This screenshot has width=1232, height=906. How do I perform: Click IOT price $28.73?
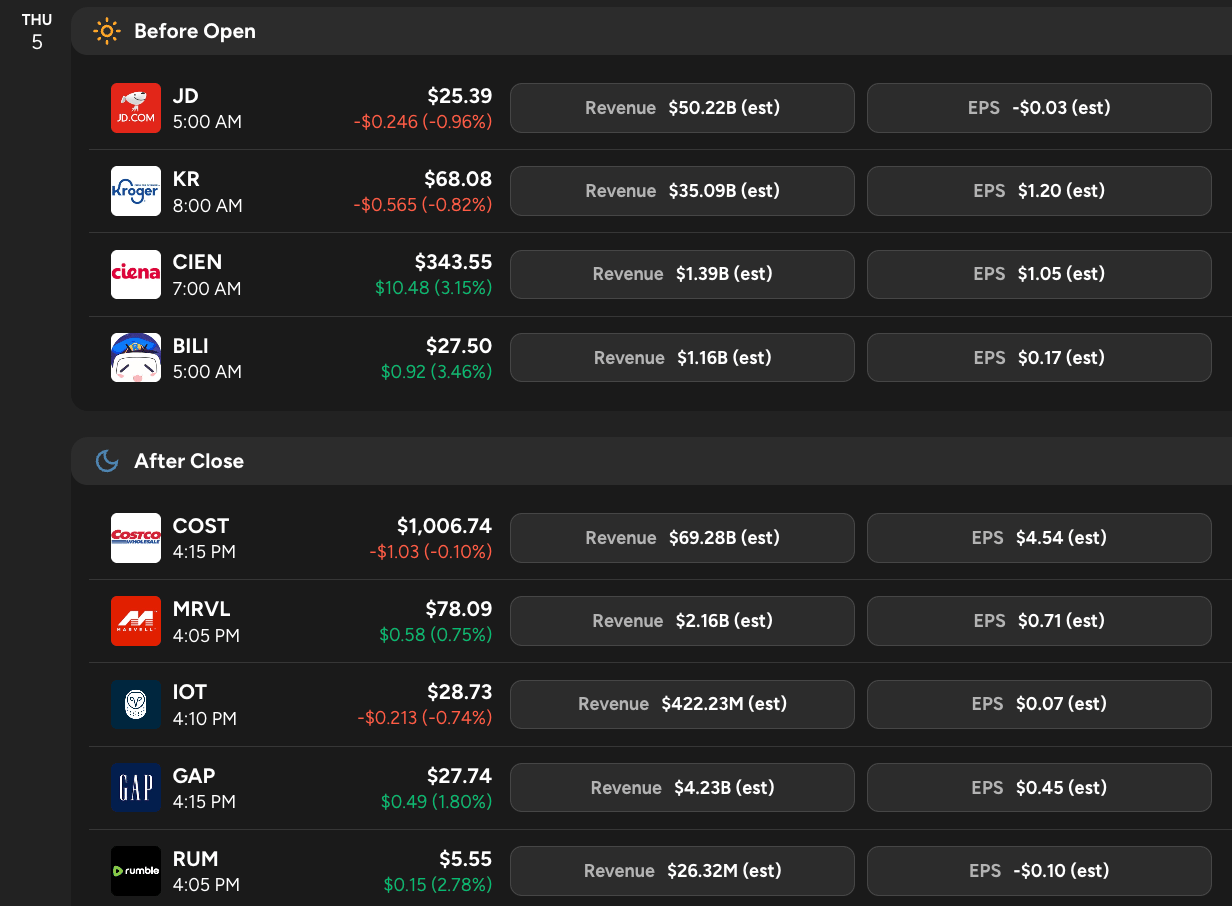point(460,692)
